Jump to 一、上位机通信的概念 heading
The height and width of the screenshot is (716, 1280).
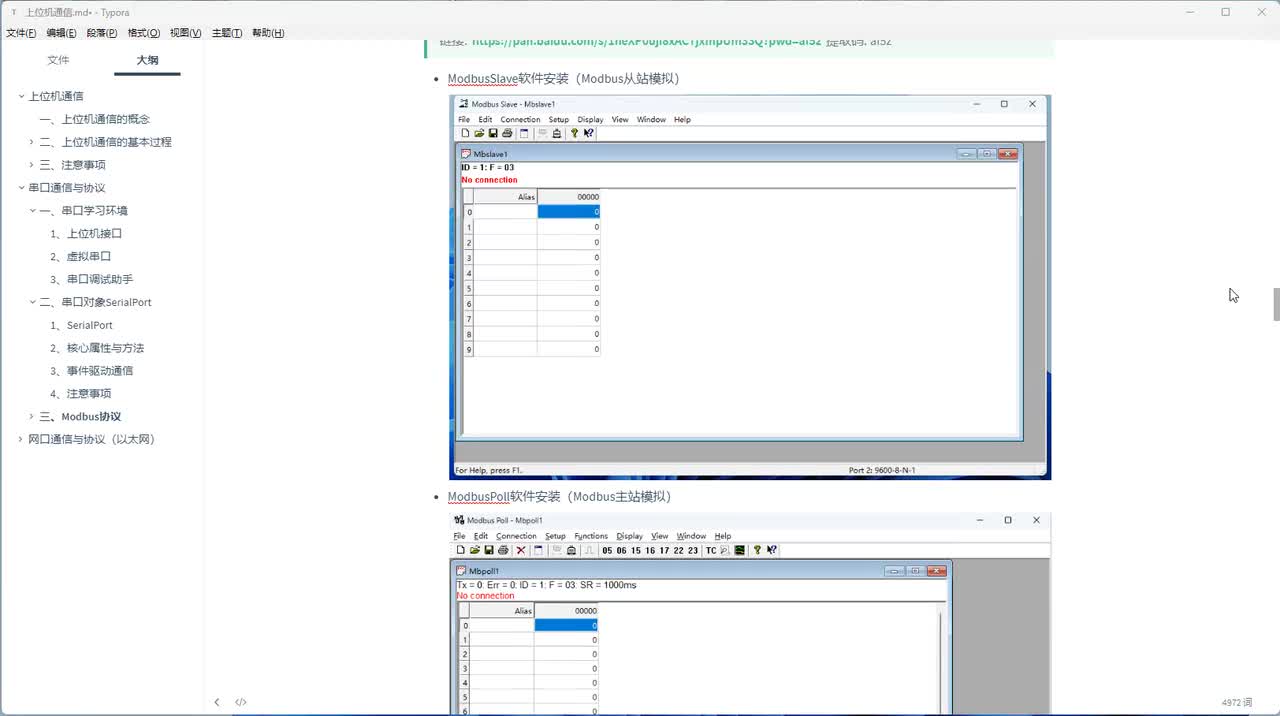point(95,119)
